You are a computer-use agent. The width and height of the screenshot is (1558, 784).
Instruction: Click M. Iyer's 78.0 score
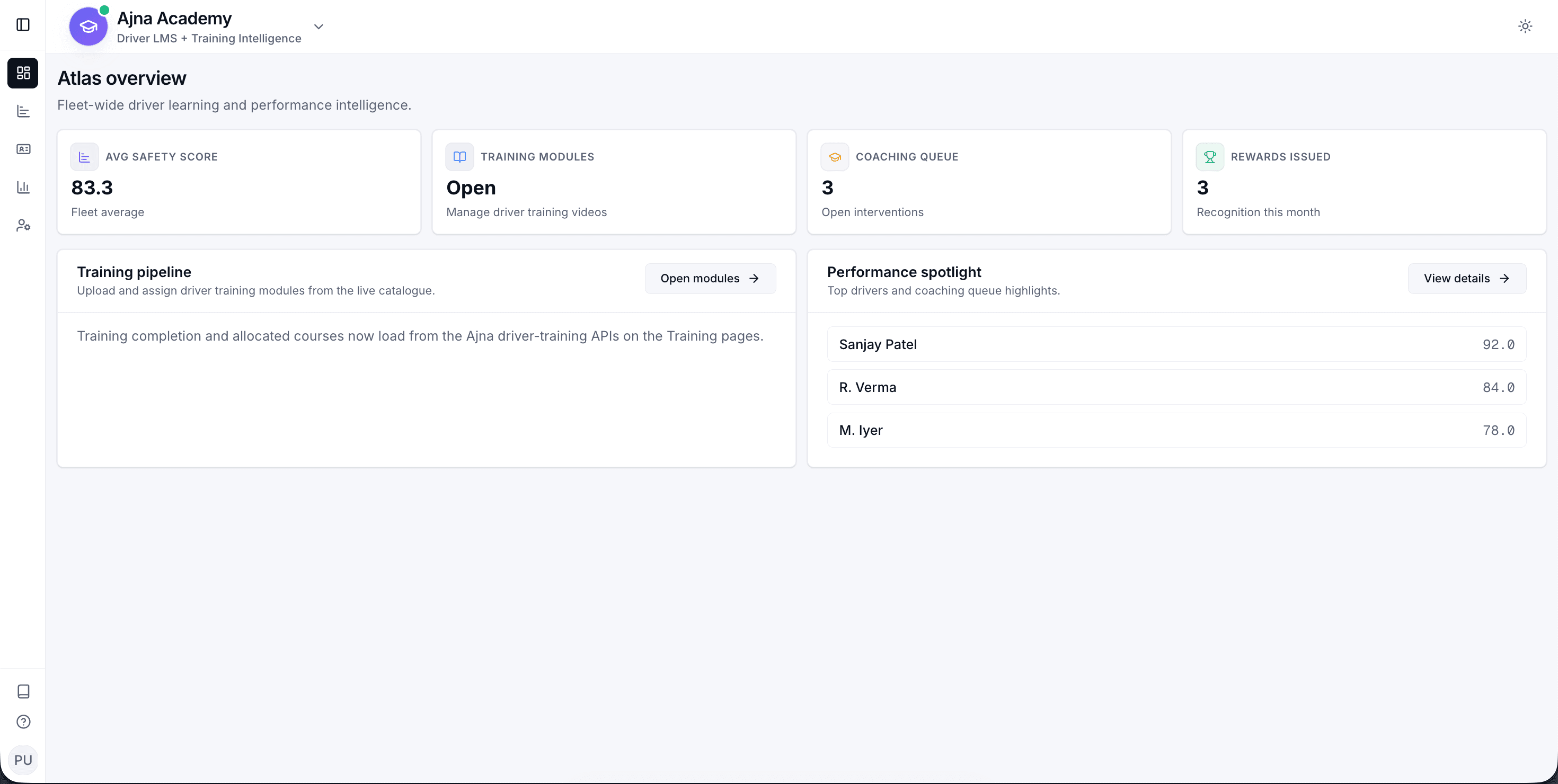pyautogui.click(x=1498, y=430)
